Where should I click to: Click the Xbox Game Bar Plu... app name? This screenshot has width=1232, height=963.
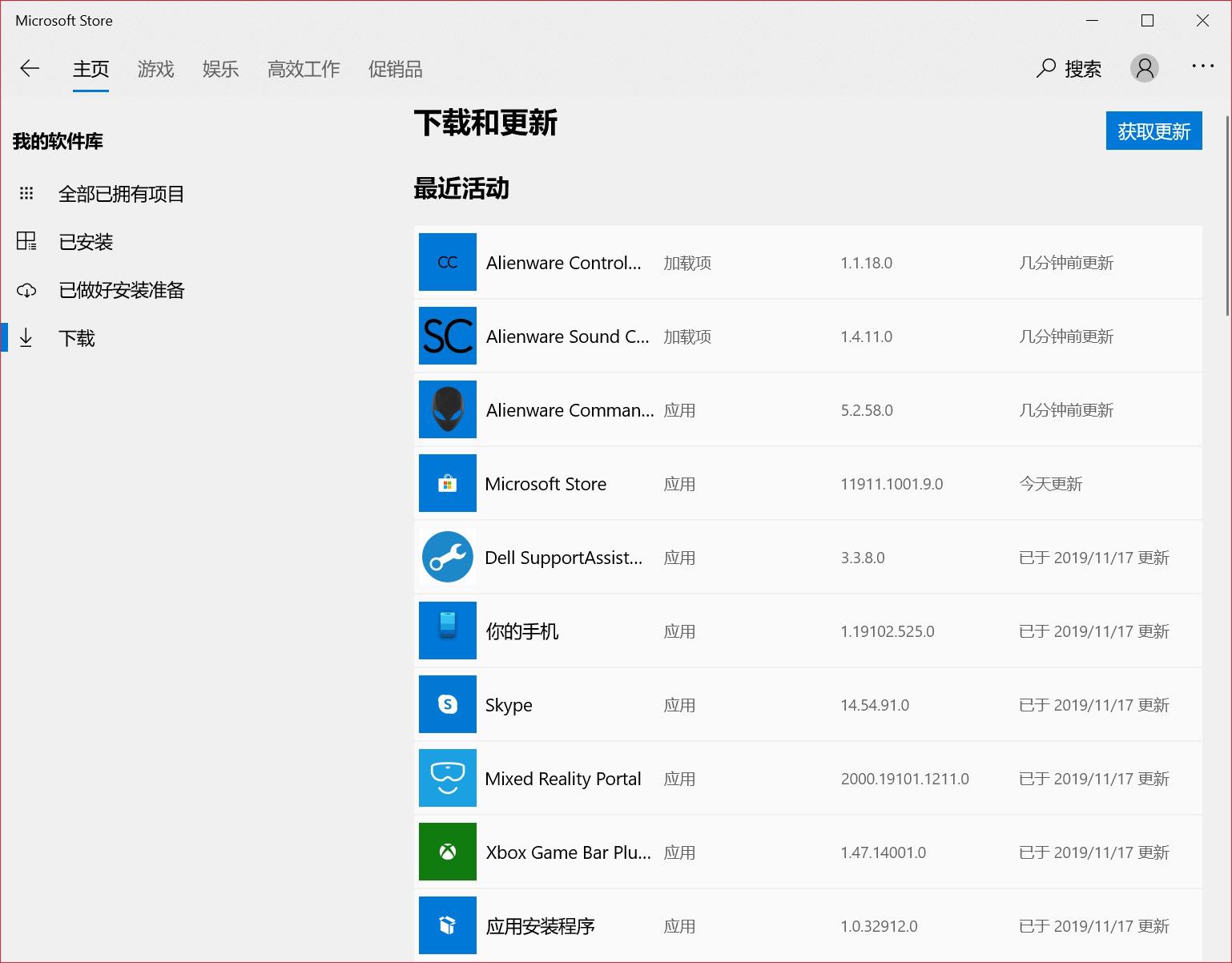569,852
